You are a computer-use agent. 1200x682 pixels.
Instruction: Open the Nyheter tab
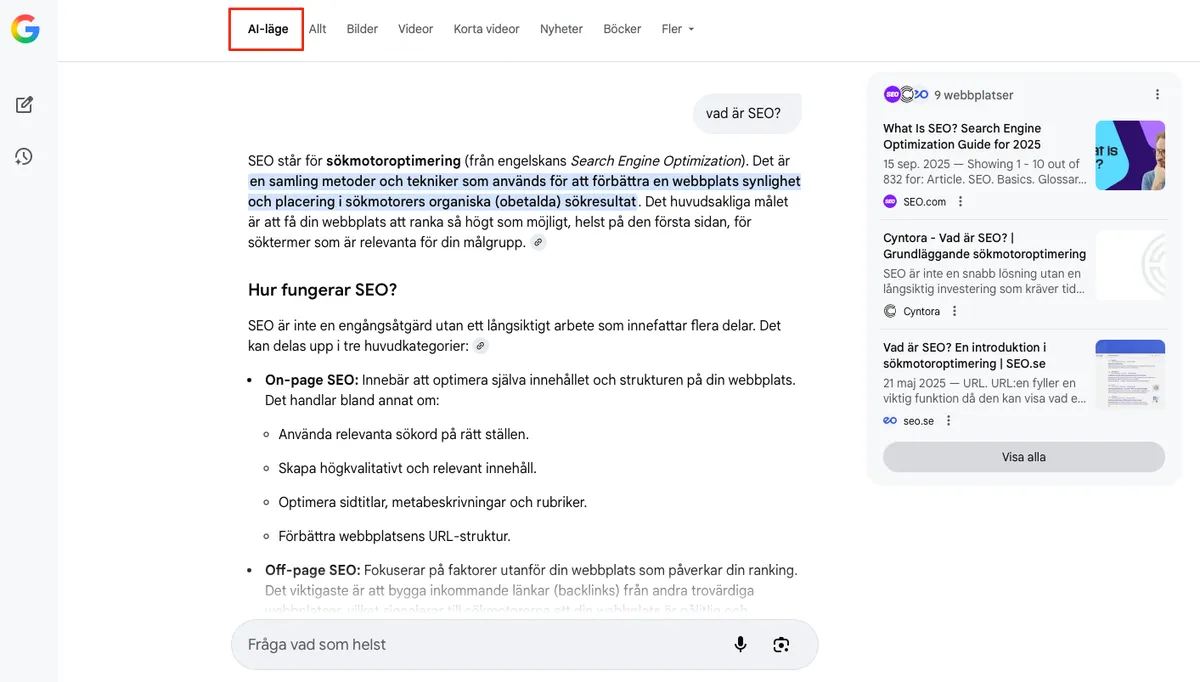pyautogui.click(x=561, y=29)
